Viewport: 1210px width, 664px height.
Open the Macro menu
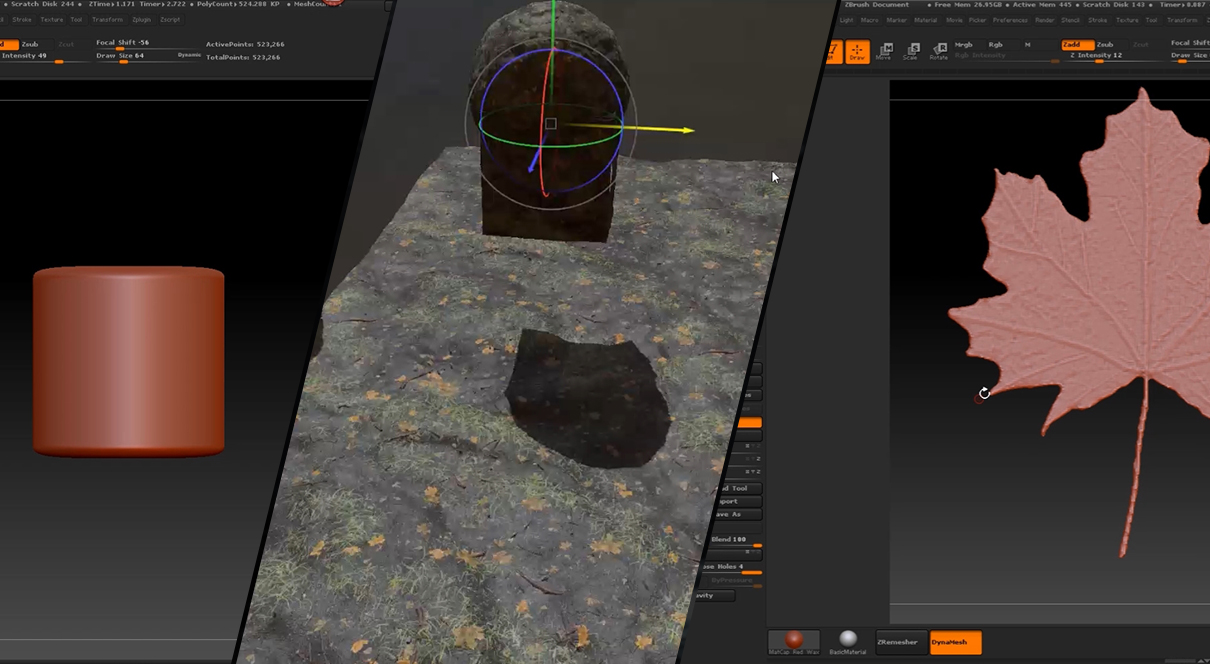870,20
